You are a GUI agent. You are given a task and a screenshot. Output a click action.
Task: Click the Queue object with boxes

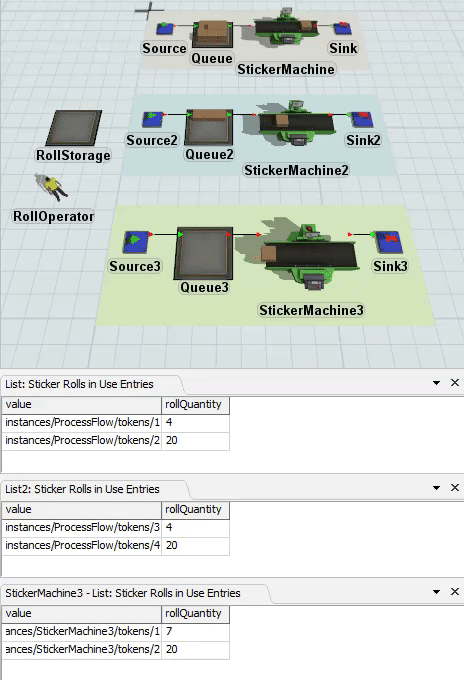212,34
